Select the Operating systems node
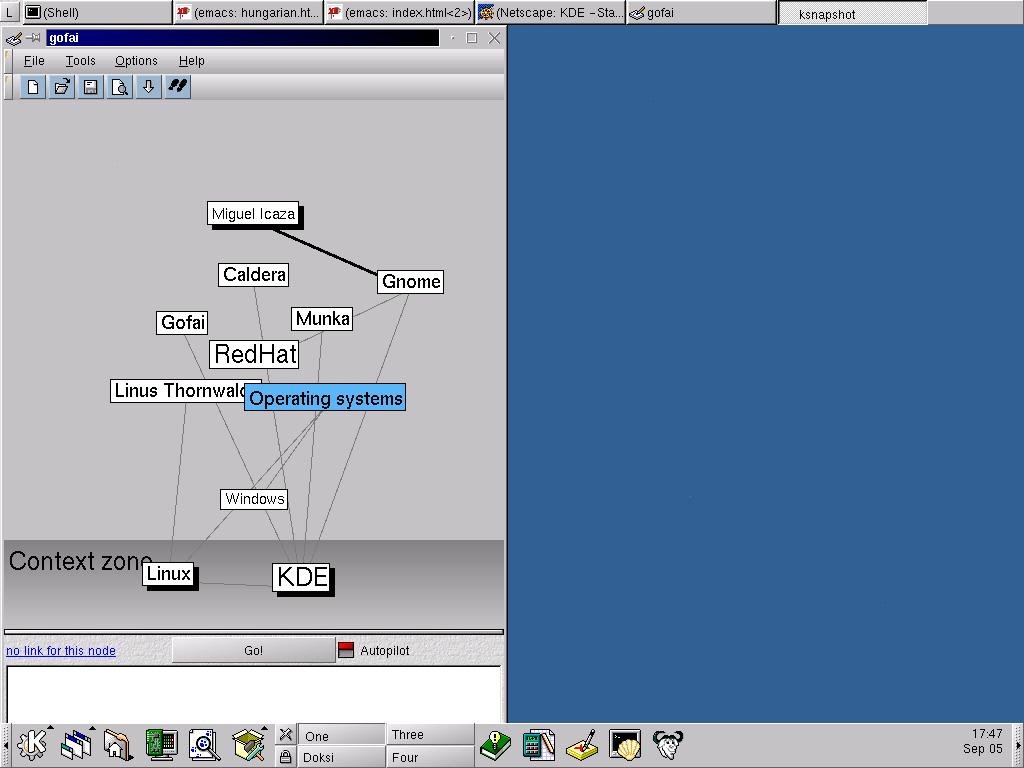Screen dimensions: 1024x768 click(325, 398)
